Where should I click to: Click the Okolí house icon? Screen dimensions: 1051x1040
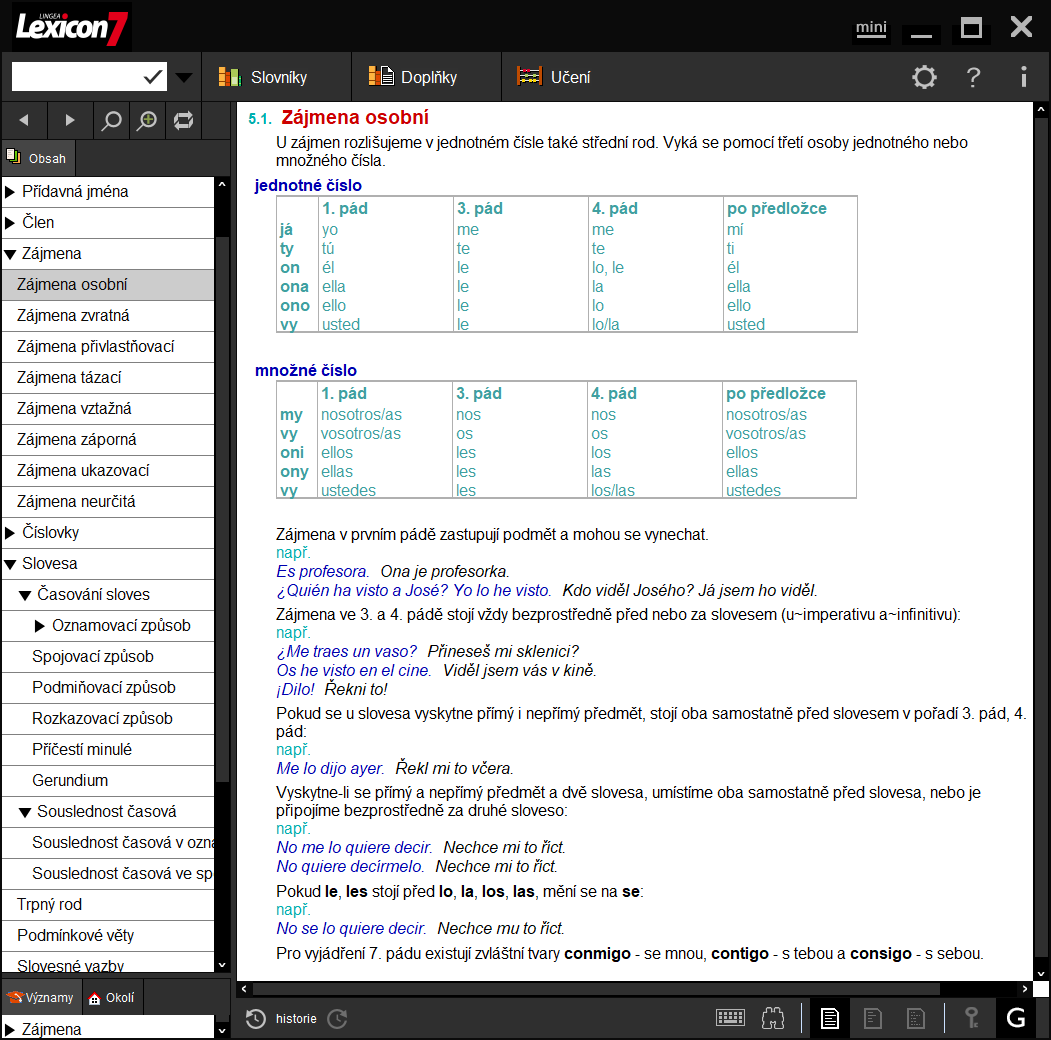[x=95, y=998]
